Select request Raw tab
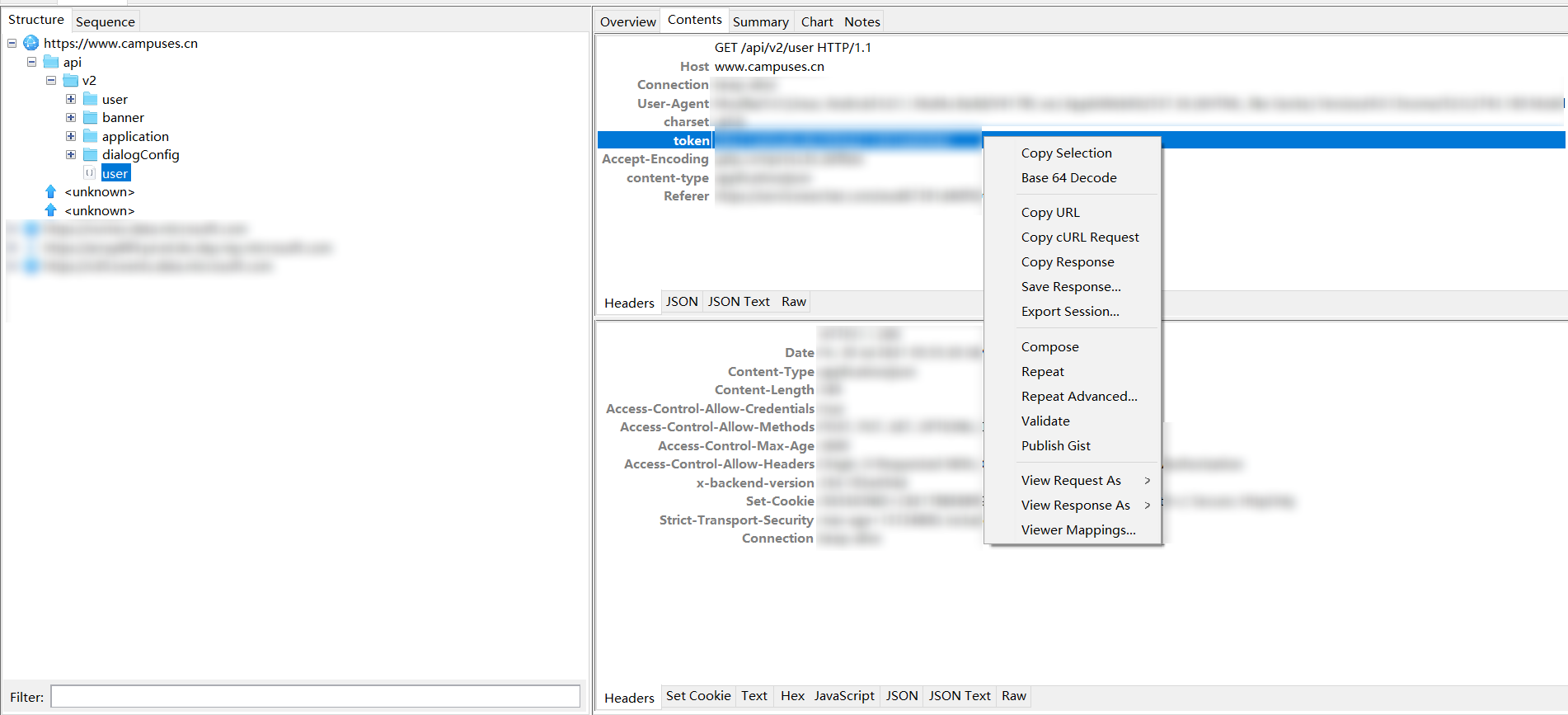1568x715 pixels. tap(794, 302)
